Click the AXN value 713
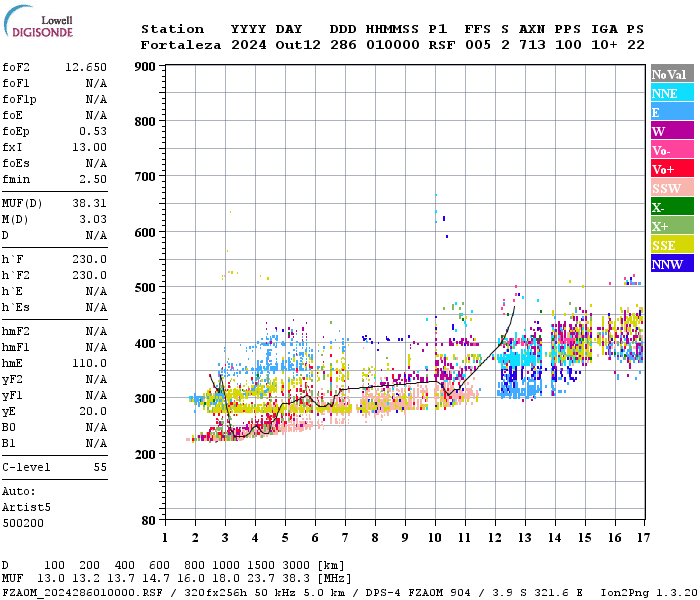The width and height of the screenshot is (700, 600). 532,45
